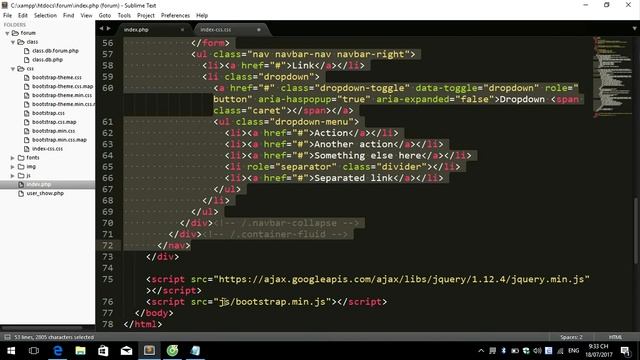Open class.db.forum.php in sidebar

[55, 51]
